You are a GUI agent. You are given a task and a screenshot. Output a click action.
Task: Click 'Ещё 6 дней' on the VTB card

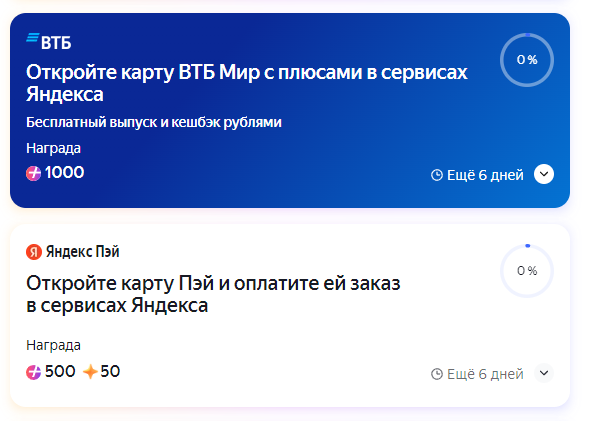(x=485, y=175)
